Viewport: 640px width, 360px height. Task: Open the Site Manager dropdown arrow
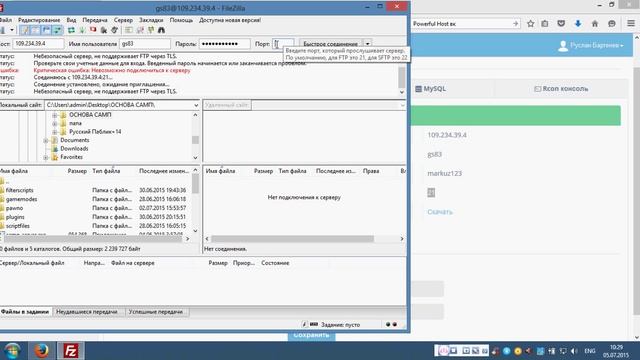coord(12,30)
